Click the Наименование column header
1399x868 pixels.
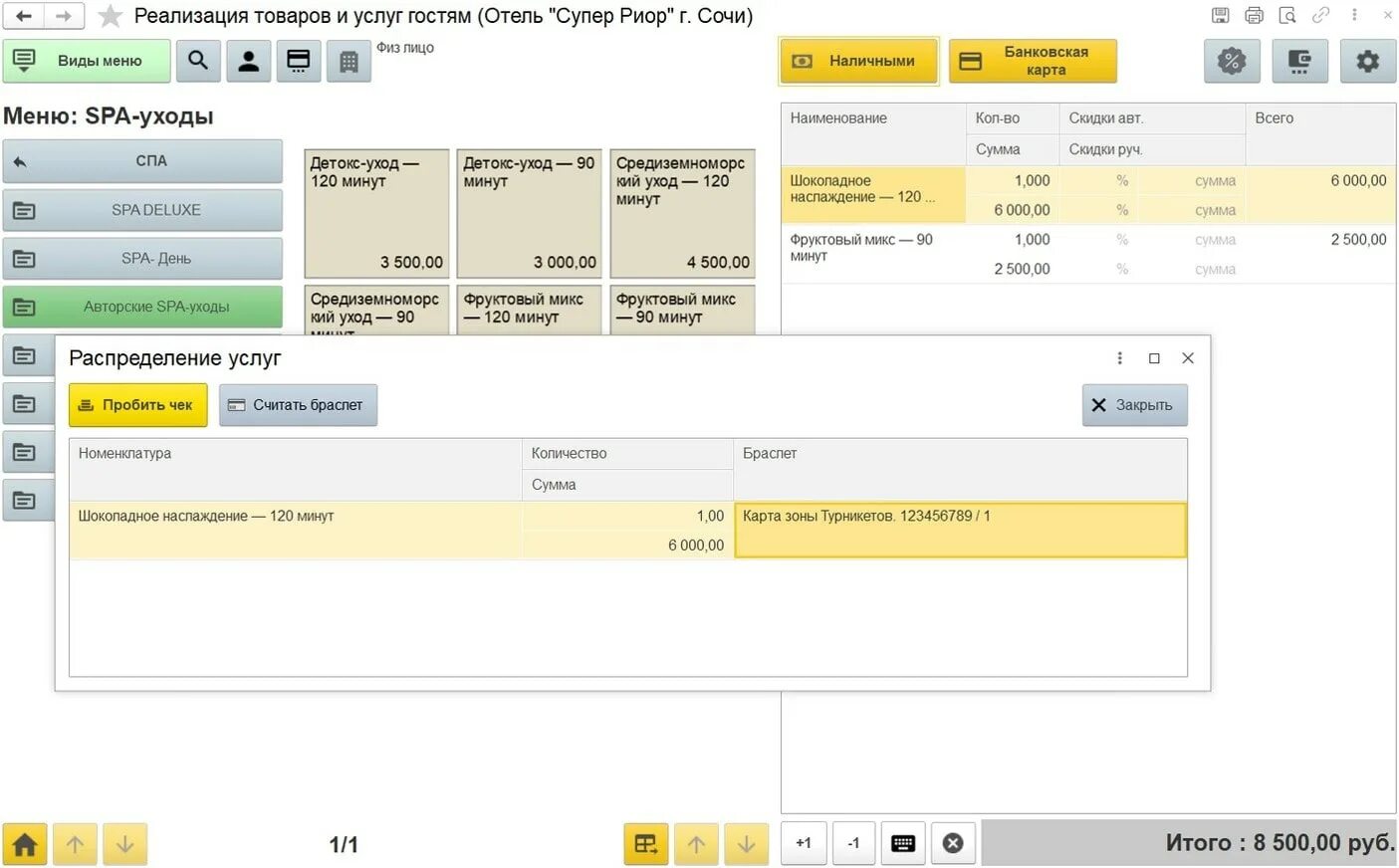[x=873, y=133]
